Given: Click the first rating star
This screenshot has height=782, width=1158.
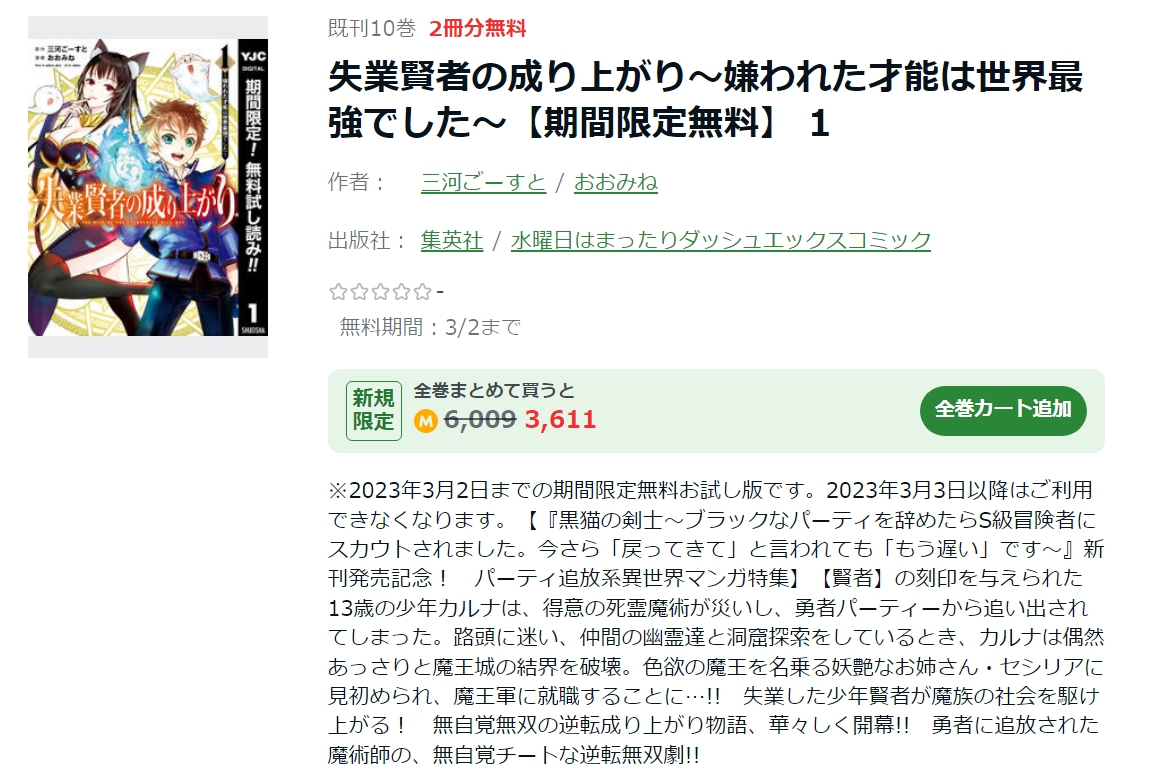Looking at the screenshot, I should (x=338, y=292).
